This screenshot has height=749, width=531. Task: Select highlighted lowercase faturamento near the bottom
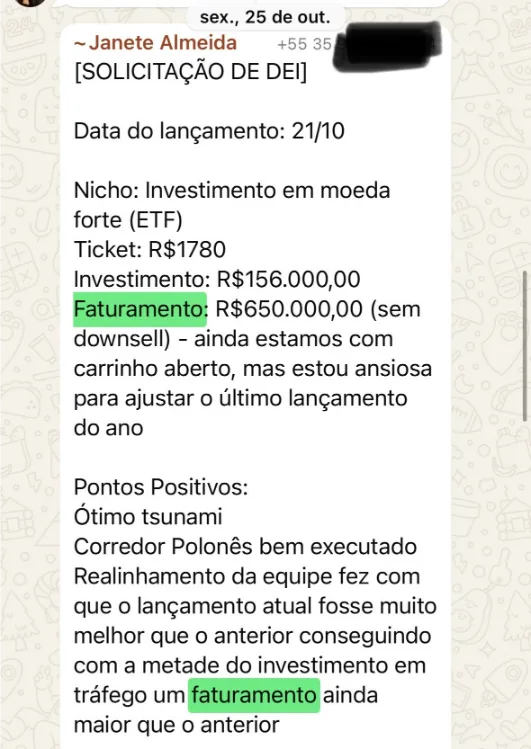[x=254, y=695]
